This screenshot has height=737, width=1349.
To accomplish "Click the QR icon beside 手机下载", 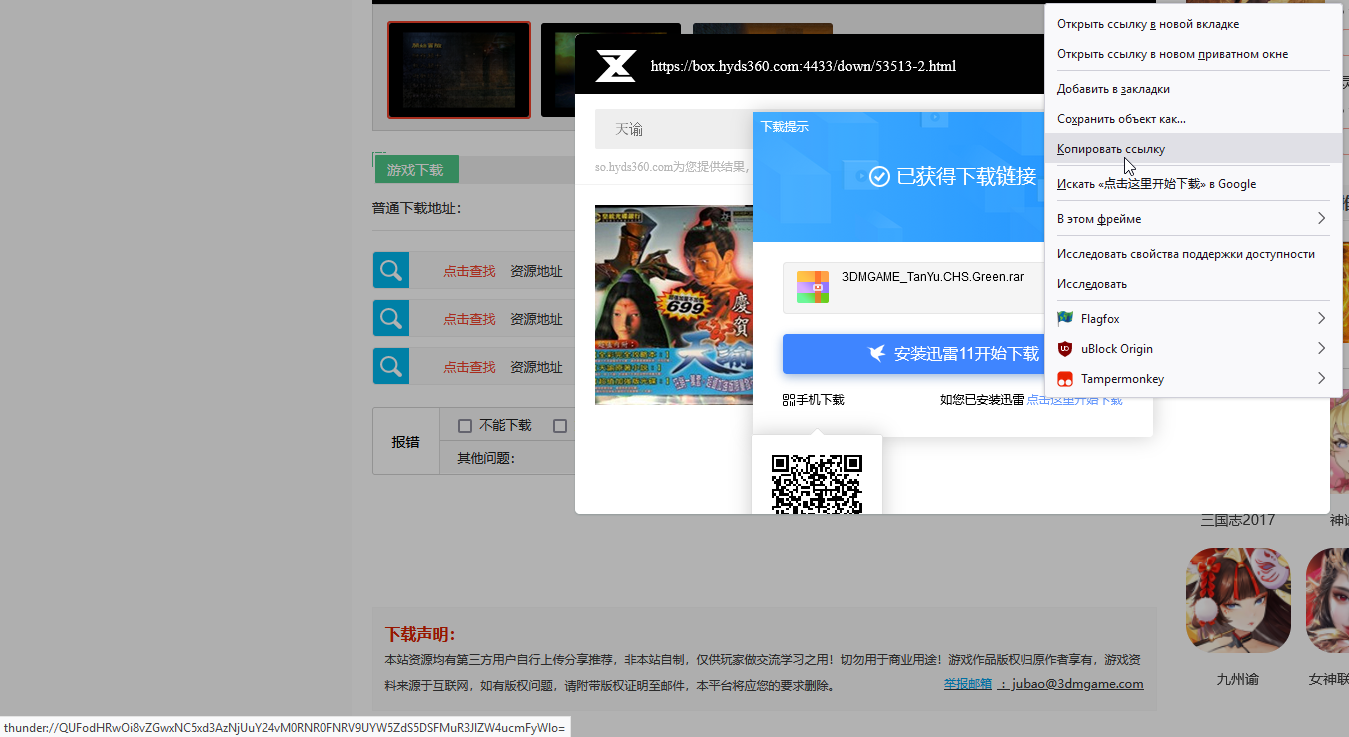I will (789, 400).
